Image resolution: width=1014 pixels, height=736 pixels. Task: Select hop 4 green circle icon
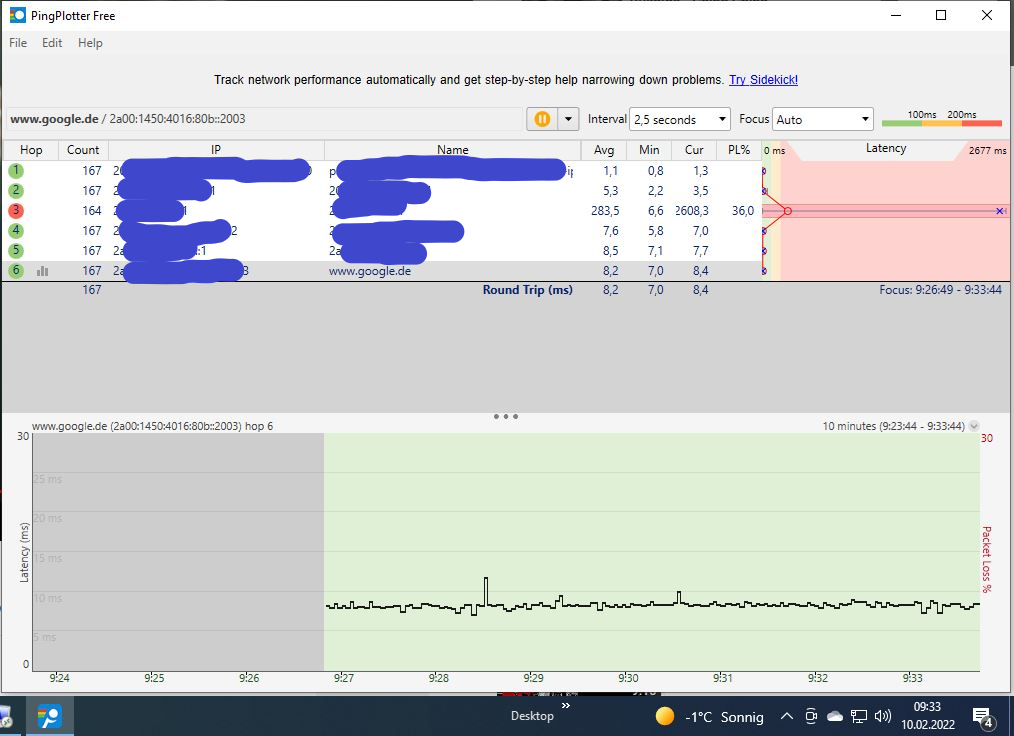pyautogui.click(x=16, y=231)
